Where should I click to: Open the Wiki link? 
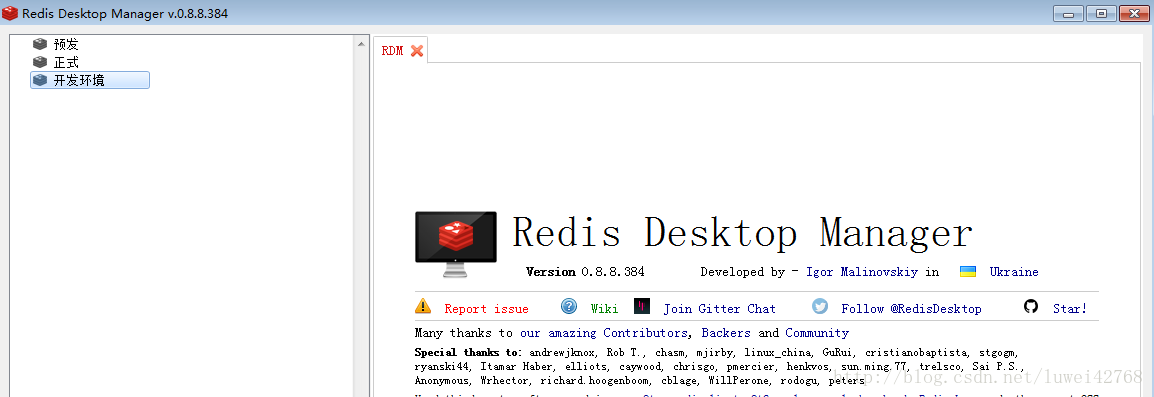pos(604,309)
